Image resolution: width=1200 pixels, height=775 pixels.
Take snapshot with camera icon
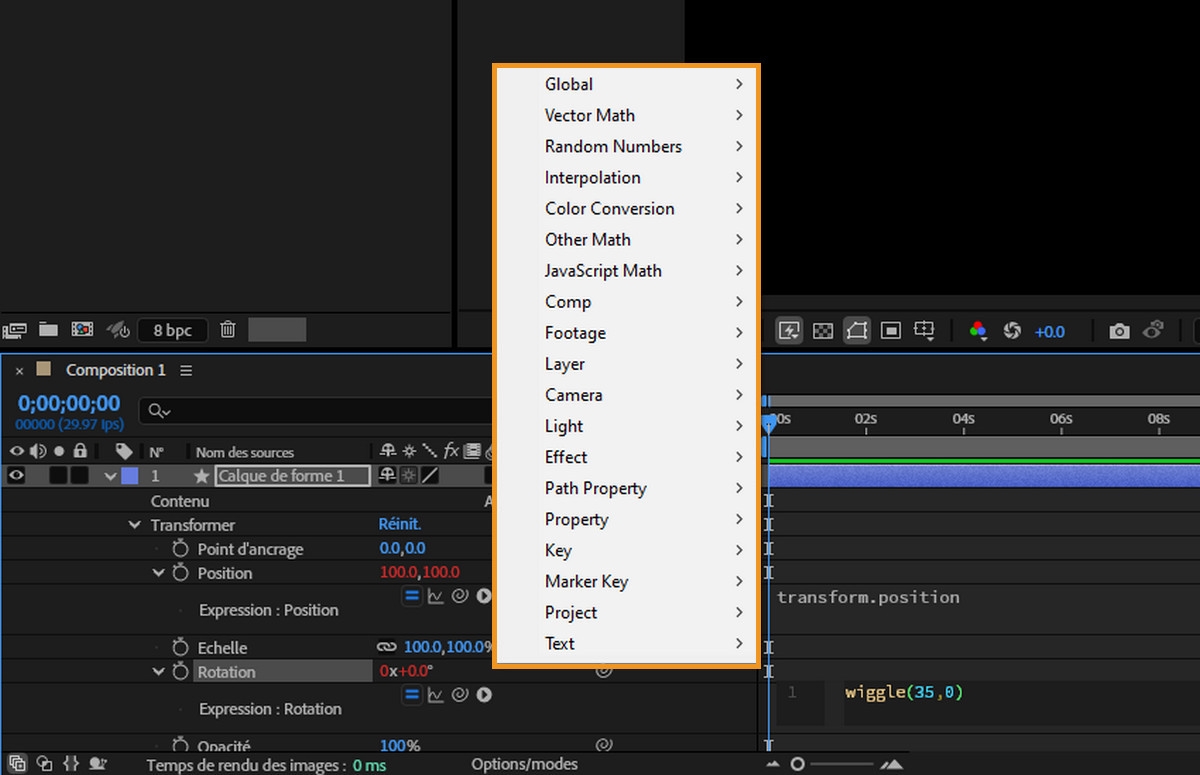pos(1120,330)
